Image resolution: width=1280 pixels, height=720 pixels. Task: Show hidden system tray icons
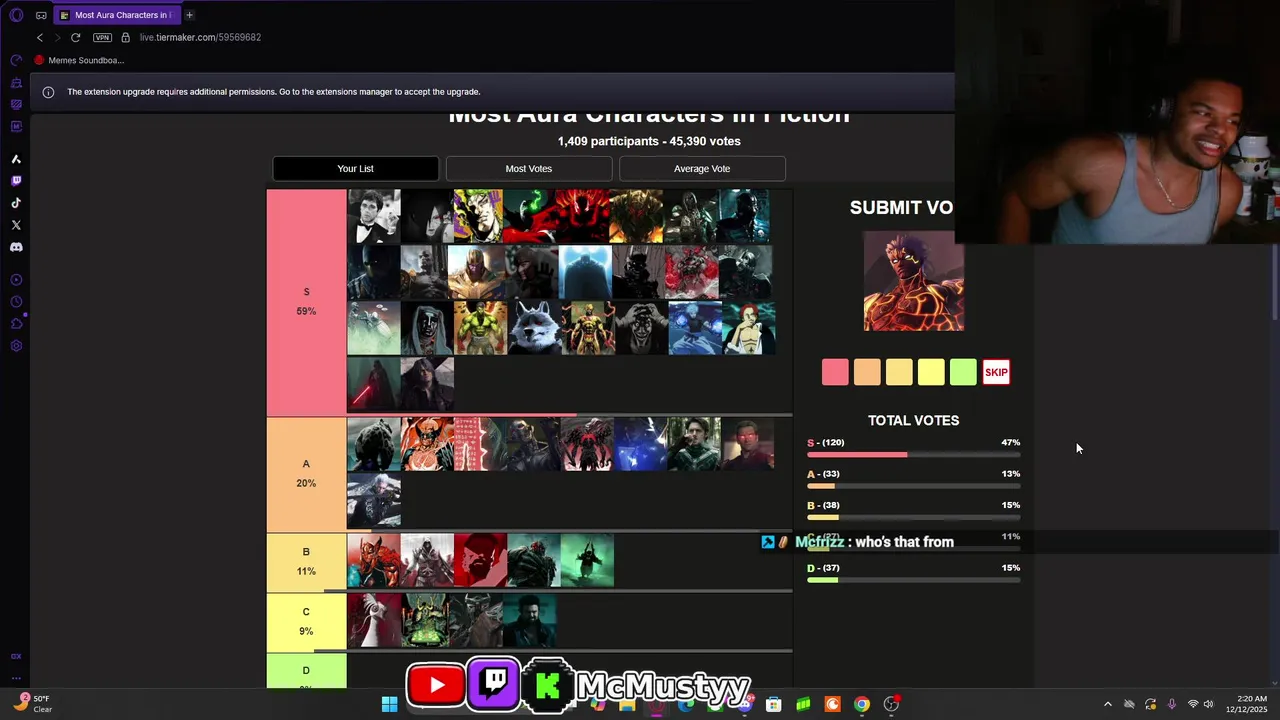[1107, 704]
